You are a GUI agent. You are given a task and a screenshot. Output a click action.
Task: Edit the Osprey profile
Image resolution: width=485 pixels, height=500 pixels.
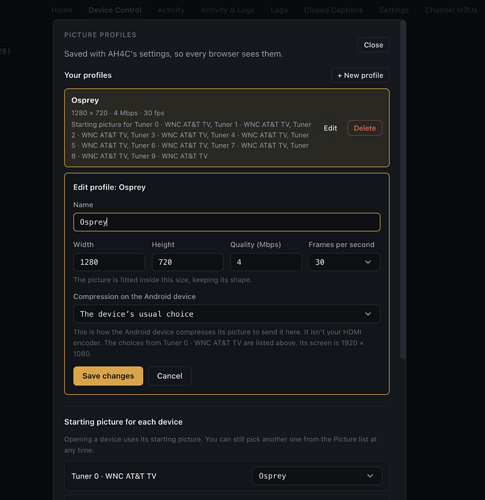pyautogui.click(x=330, y=128)
